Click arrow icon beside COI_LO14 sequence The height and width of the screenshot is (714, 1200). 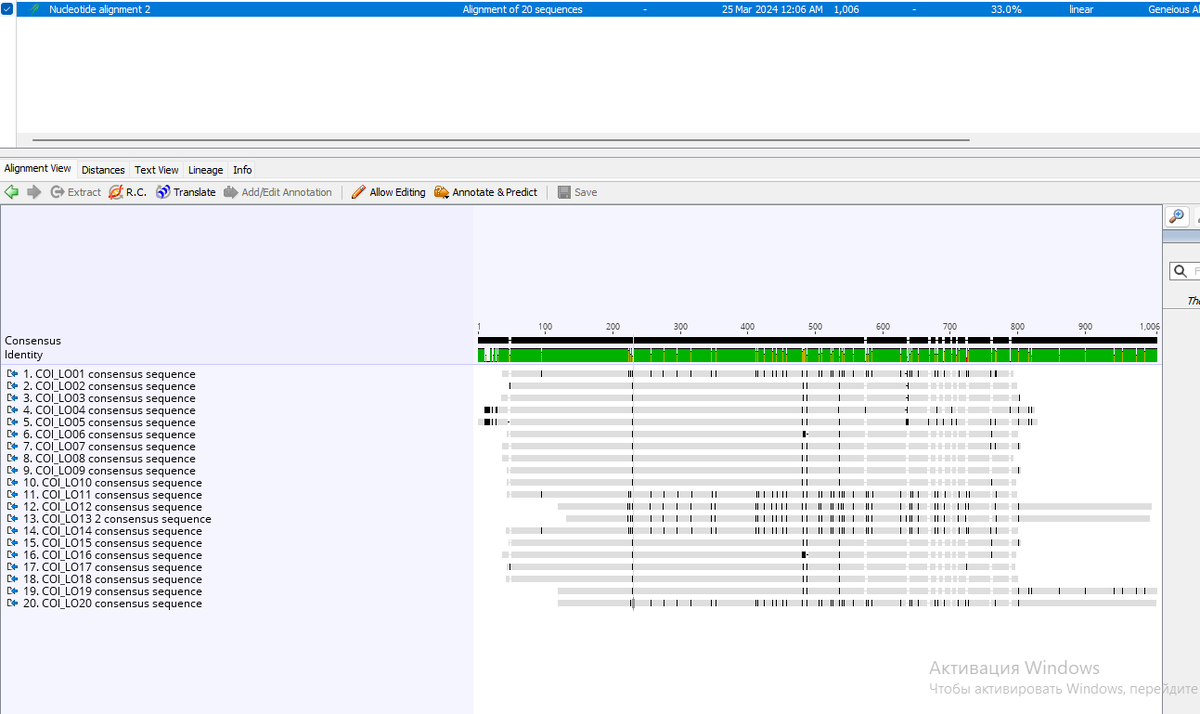pos(12,531)
